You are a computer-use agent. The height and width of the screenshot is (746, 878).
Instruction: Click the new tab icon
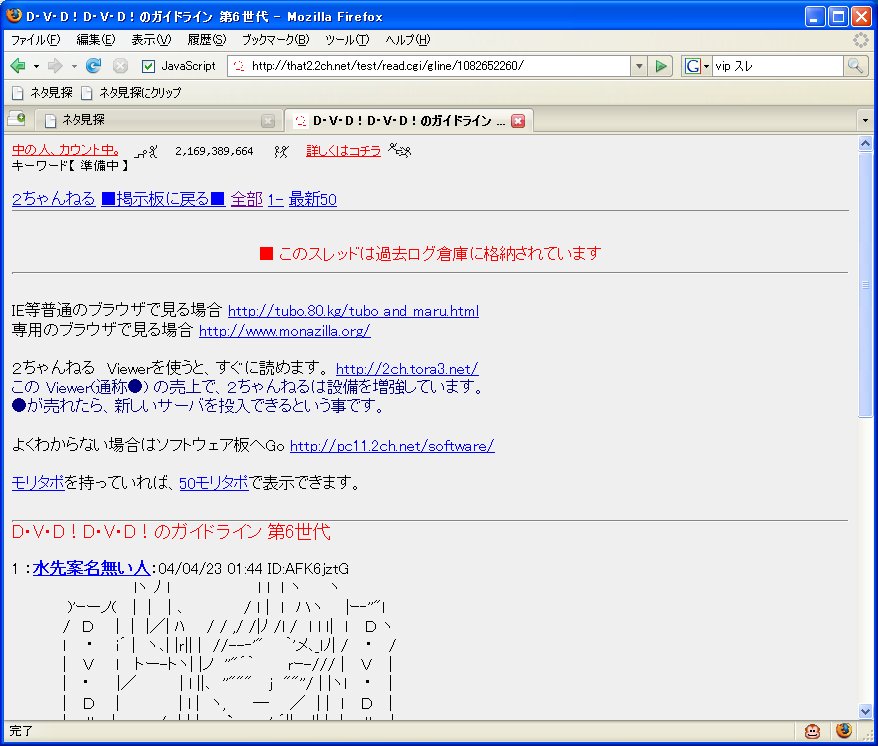tap(17, 118)
